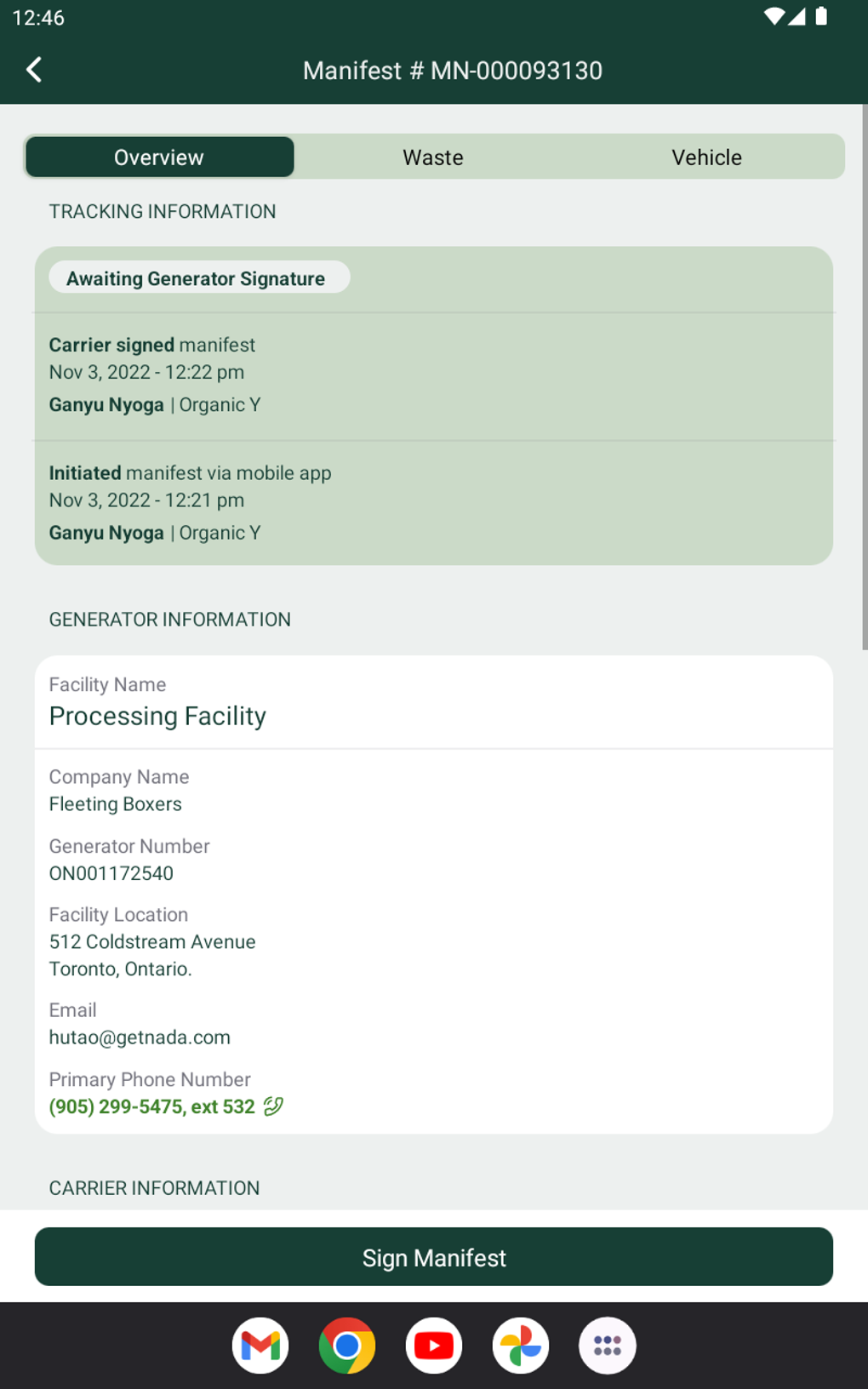Tap the Wi-Fi status icon
The height and width of the screenshot is (1389, 868).
click(773, 17)
